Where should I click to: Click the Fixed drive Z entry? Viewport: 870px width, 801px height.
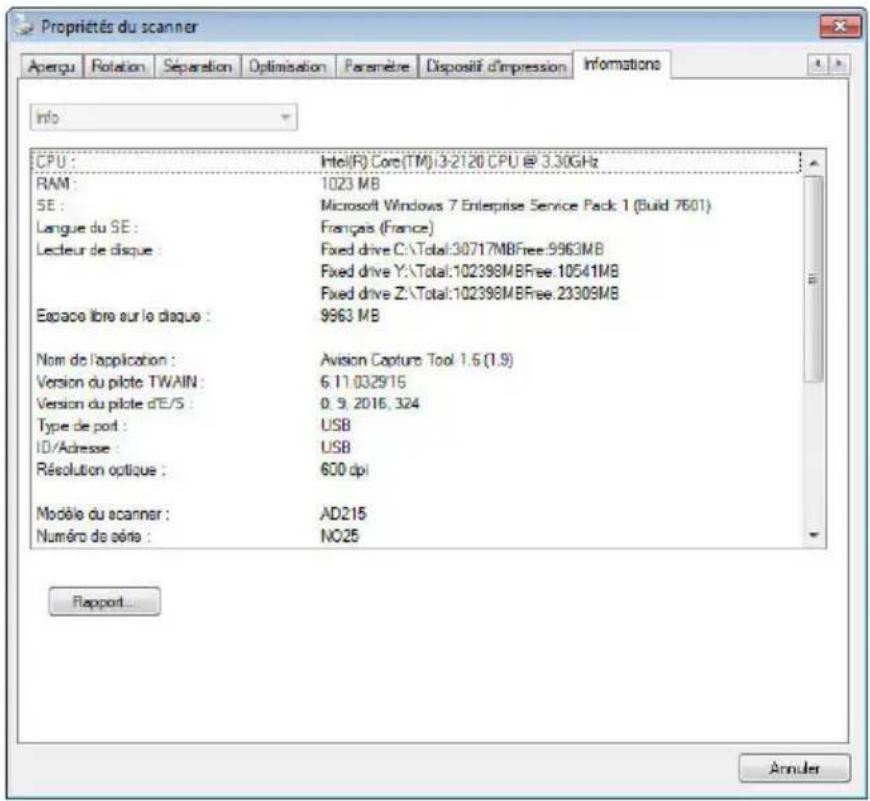[x=469, y=293]
